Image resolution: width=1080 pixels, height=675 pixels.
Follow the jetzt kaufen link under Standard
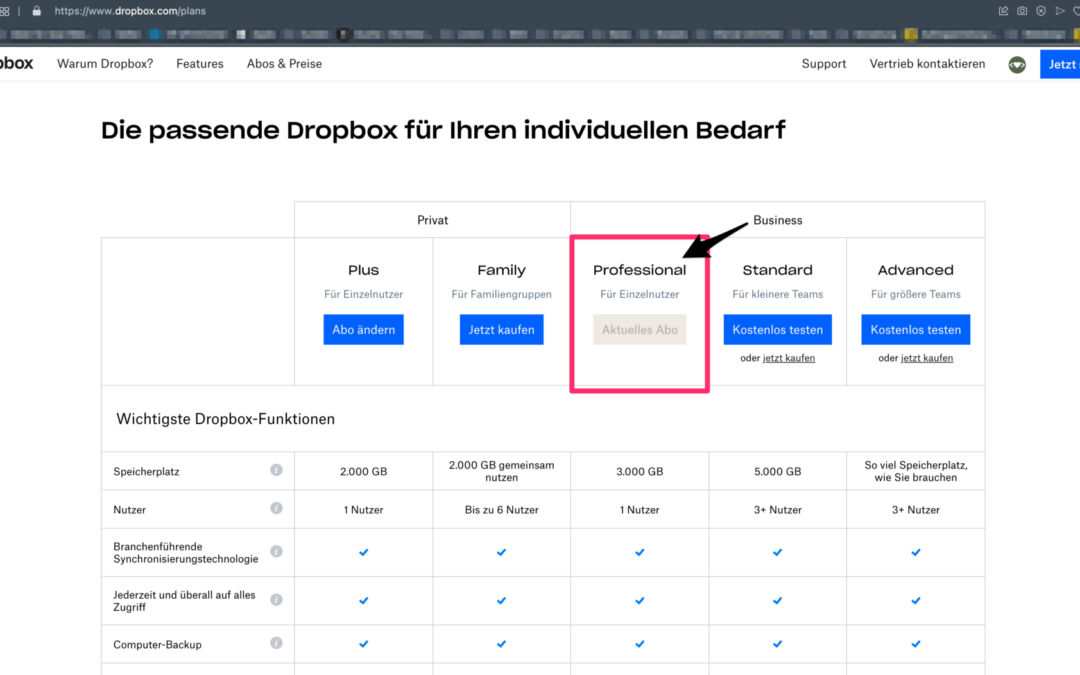coord(789,358)
